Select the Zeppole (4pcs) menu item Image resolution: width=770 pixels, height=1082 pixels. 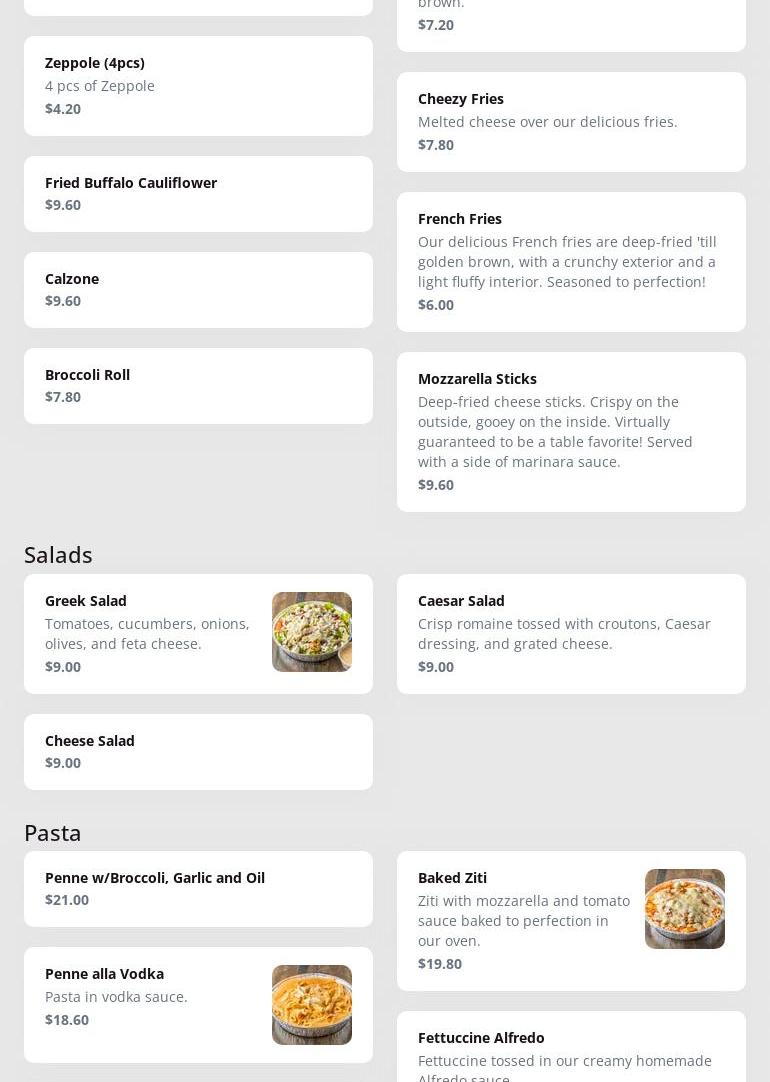[198, 86]
